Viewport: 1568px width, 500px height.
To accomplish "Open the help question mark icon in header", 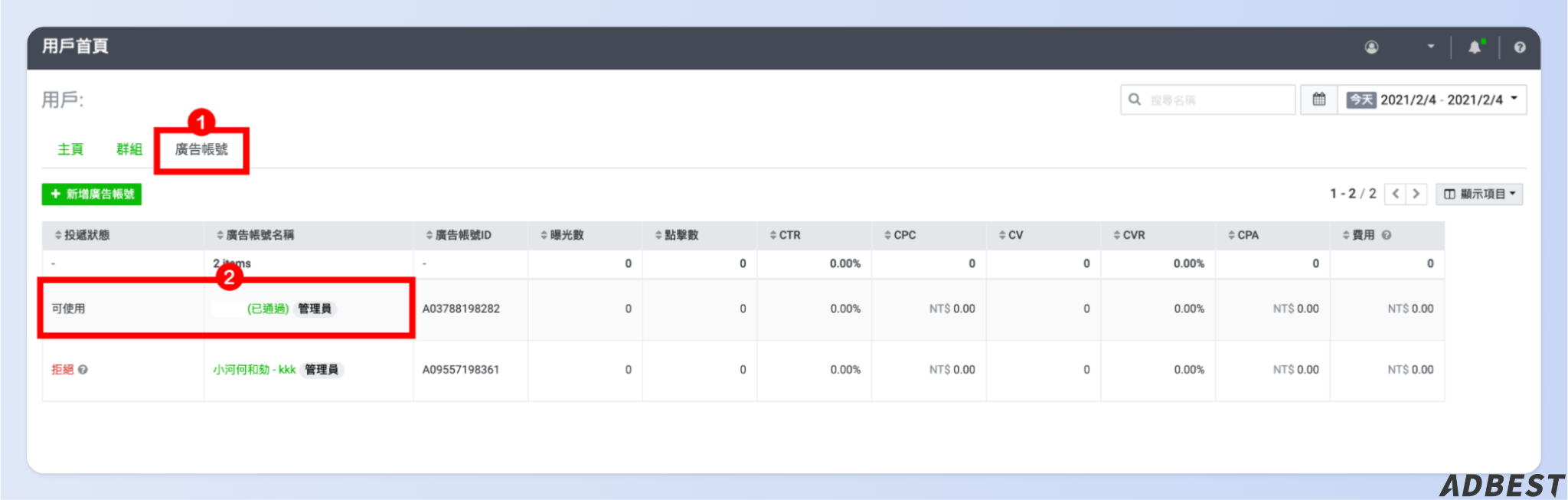I will (1520, 47).
